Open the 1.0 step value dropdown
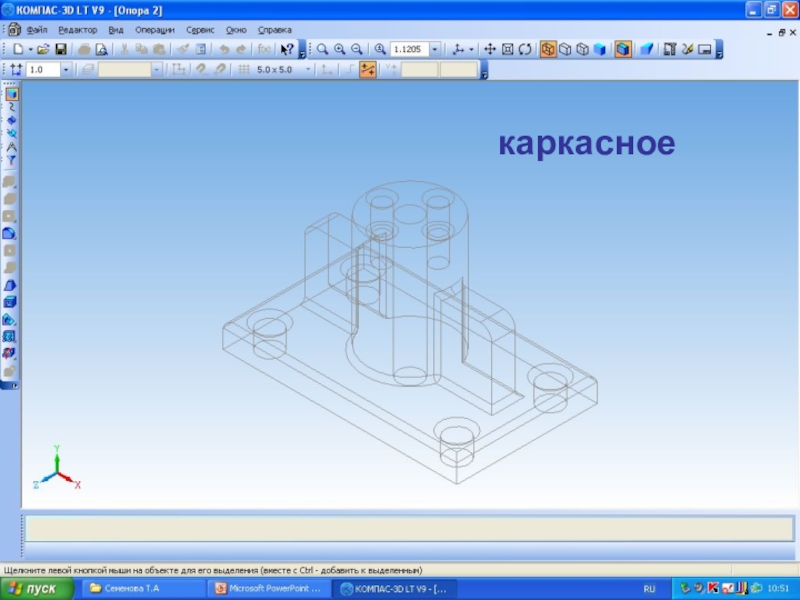This screenshot has width=800, height=600. click(x=66, y=70)
